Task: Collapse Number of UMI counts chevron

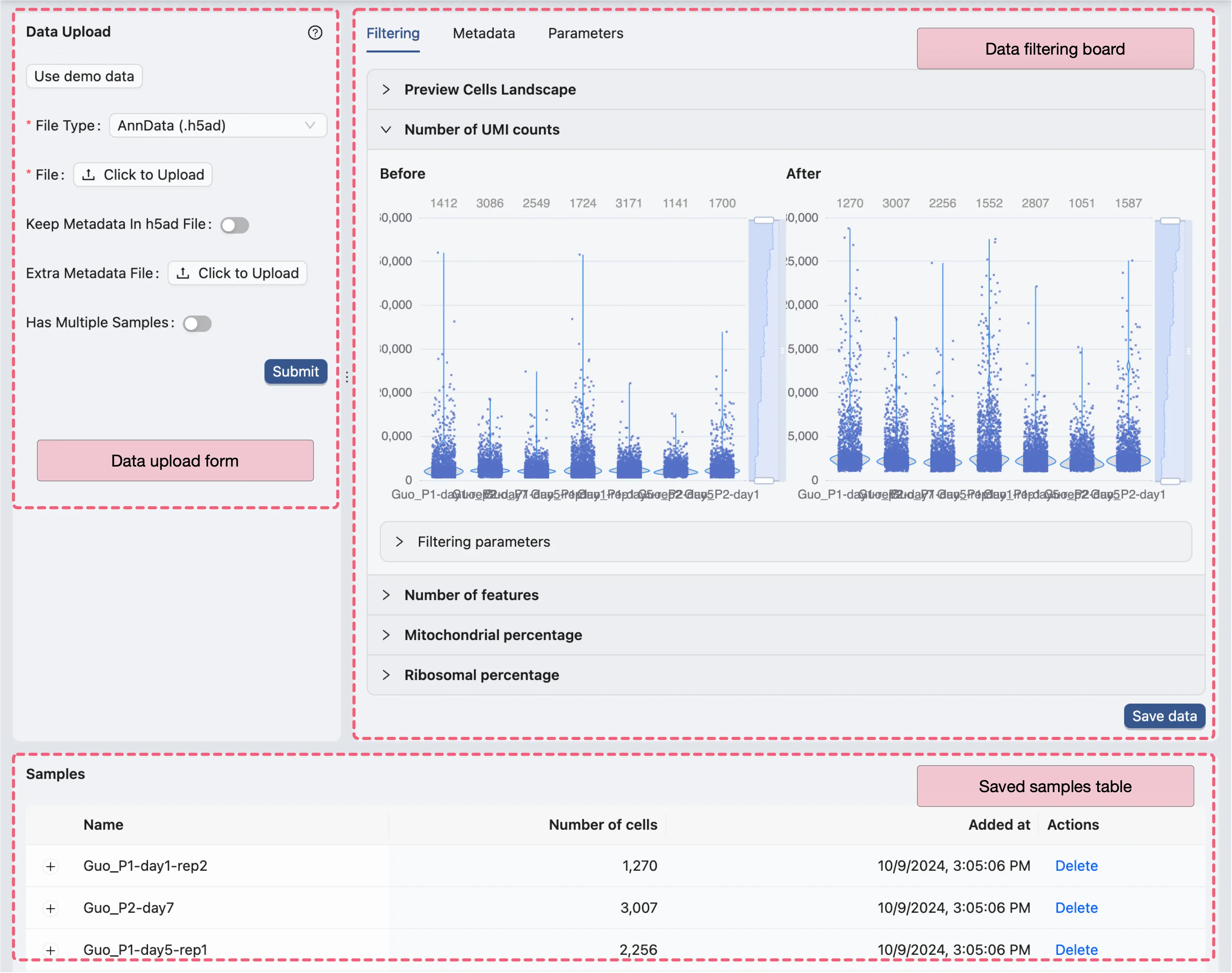Action: pyautogui.click(x=386, y=130)
